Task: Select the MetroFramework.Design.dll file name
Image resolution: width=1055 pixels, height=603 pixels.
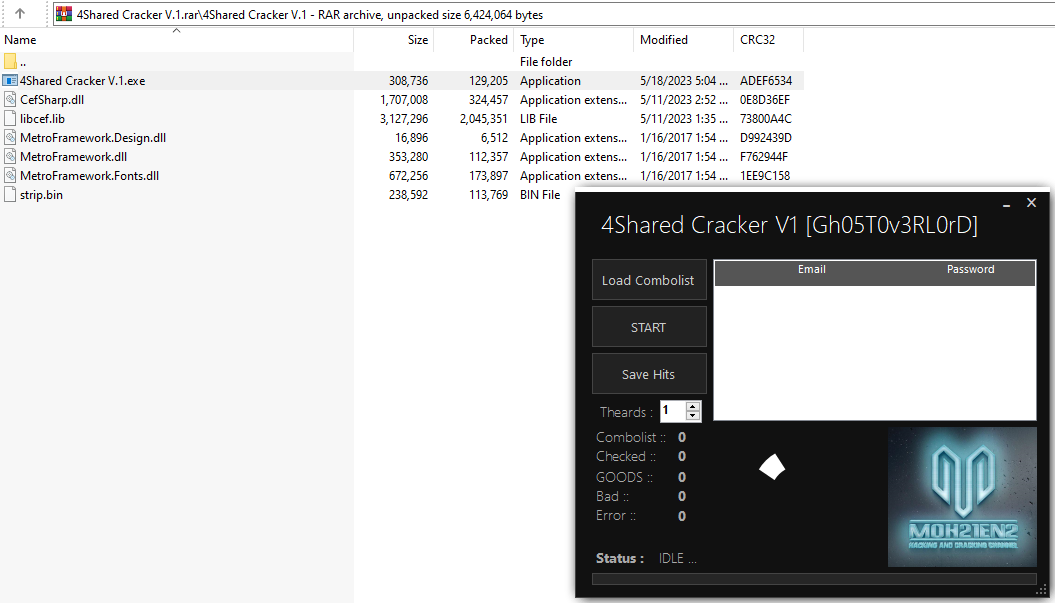Action: (x=93, y=137)
